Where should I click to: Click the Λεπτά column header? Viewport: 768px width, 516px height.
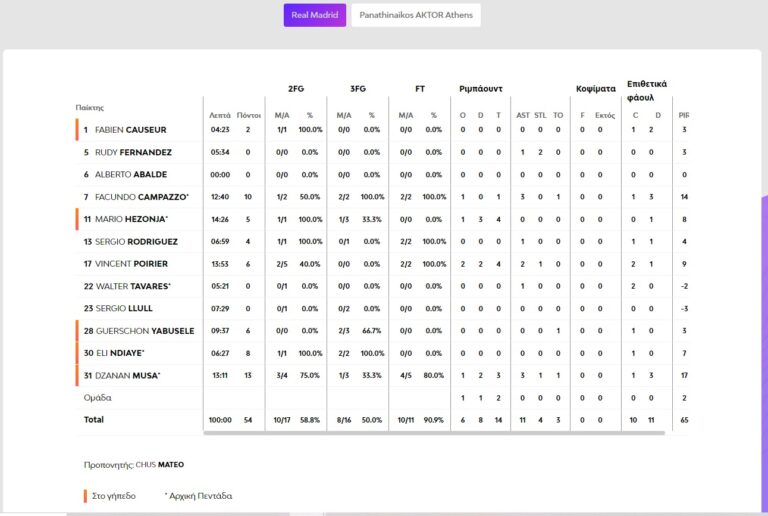point(220,115)
